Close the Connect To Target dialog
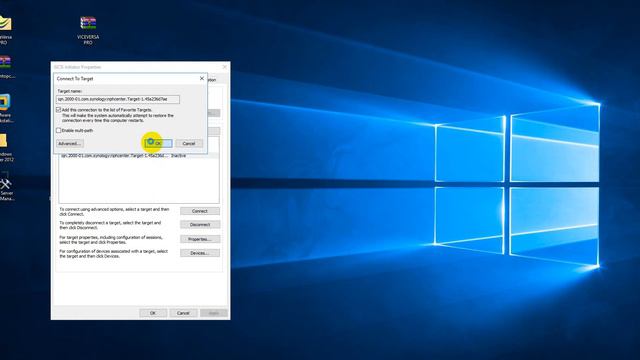The height and width of the screenshot is (360, 640). click(x=202, y=78)
